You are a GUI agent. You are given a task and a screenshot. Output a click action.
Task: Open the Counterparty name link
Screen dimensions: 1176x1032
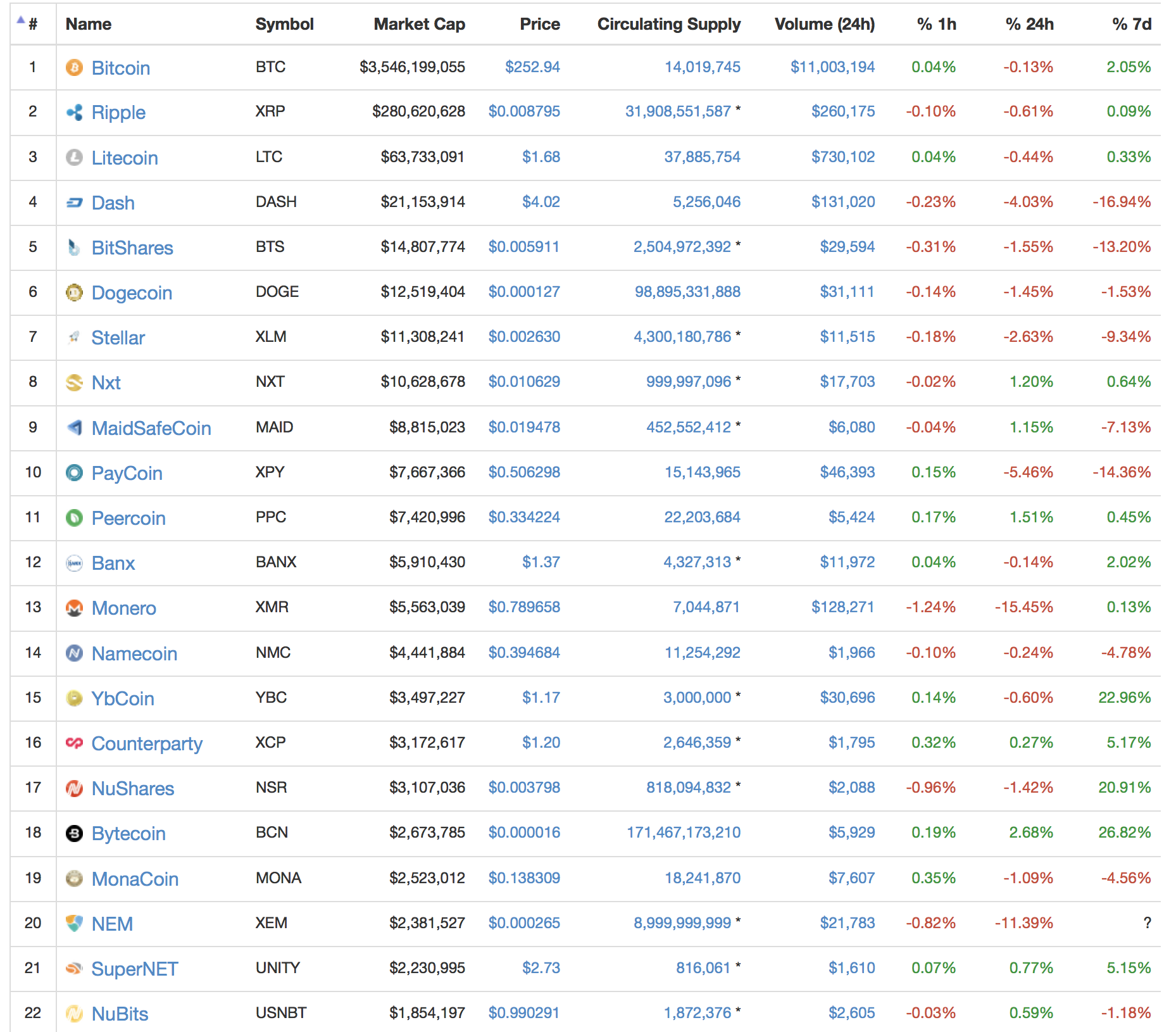point(147,744)
